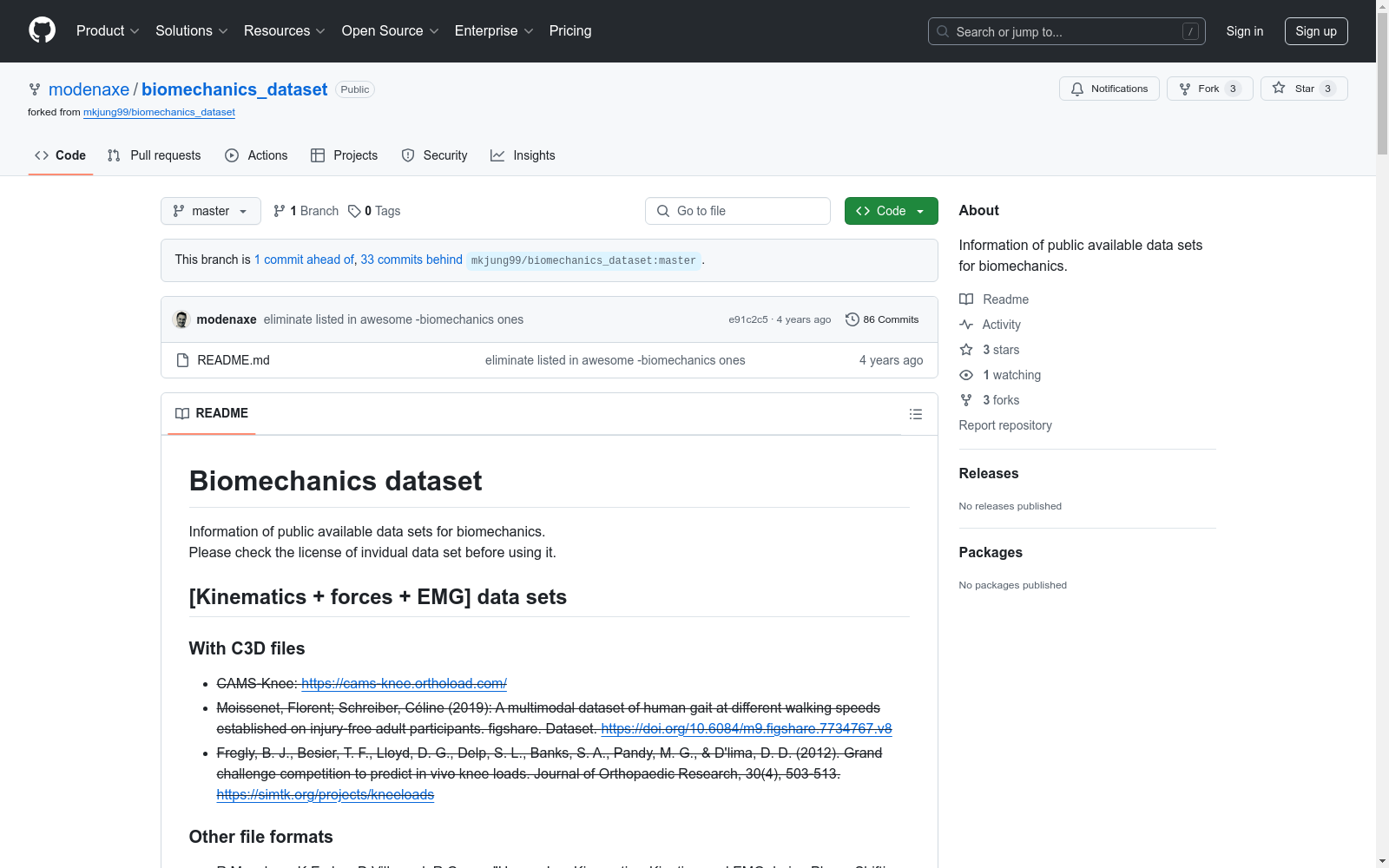Screen dimensions: 1389x868
Task: Focus the Search or jump to field
Action: click(x=1067, y=31)
